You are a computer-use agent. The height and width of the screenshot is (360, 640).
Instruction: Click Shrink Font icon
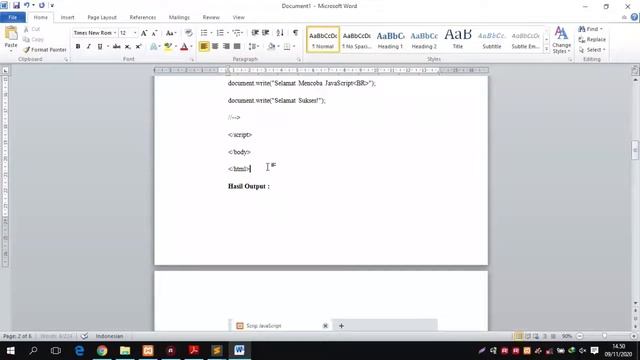[x=154, y=33]
